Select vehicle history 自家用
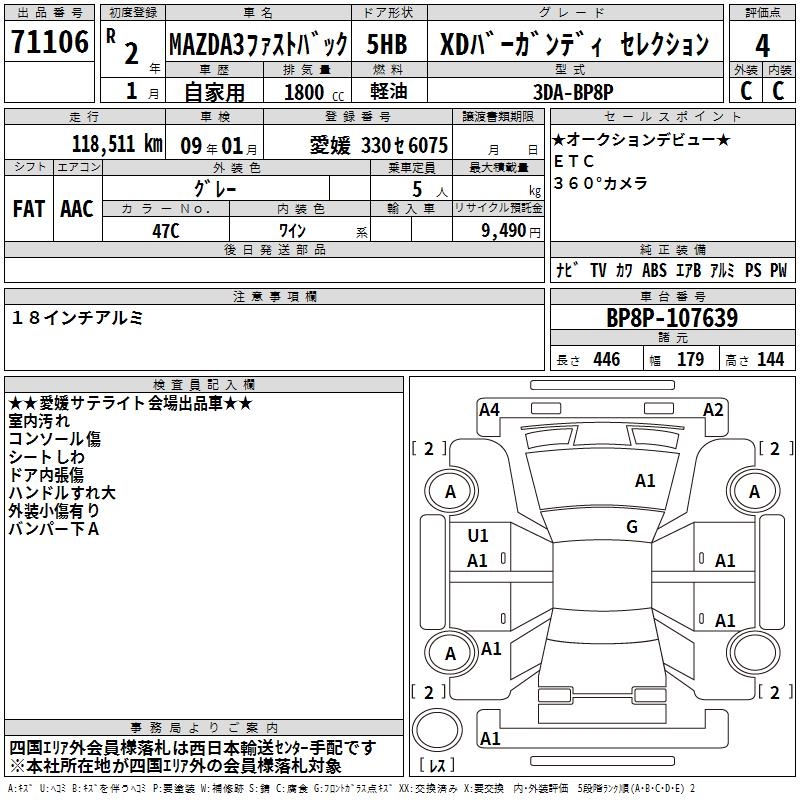This screenshot has width=800, height=800. 214,92
